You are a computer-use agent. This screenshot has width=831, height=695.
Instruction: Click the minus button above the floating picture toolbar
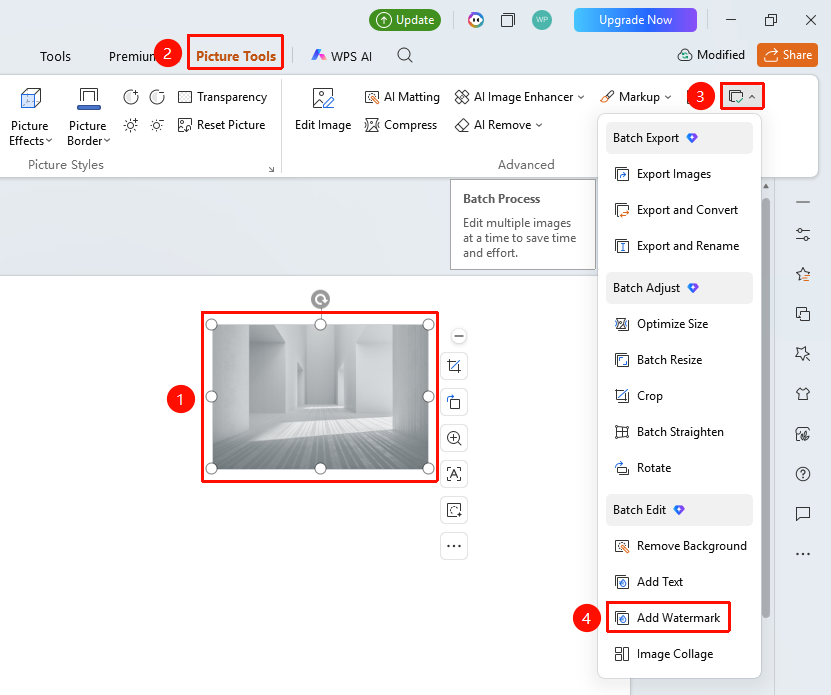pos(459,336)
